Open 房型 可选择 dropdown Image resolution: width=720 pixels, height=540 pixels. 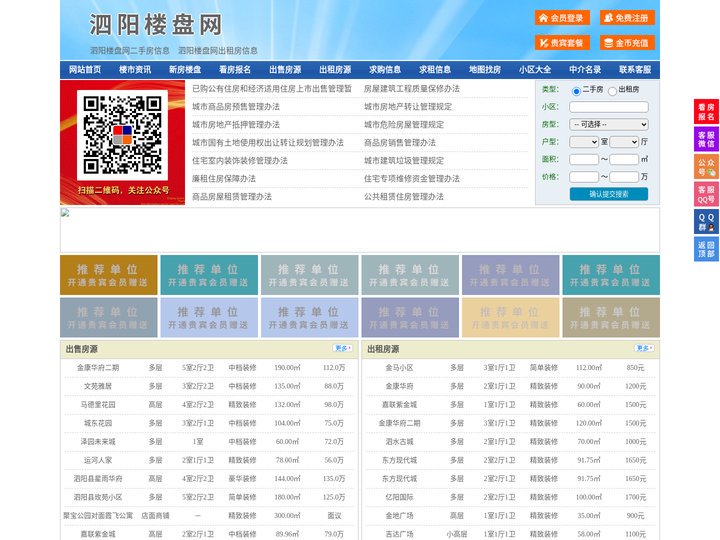[609, 124]
